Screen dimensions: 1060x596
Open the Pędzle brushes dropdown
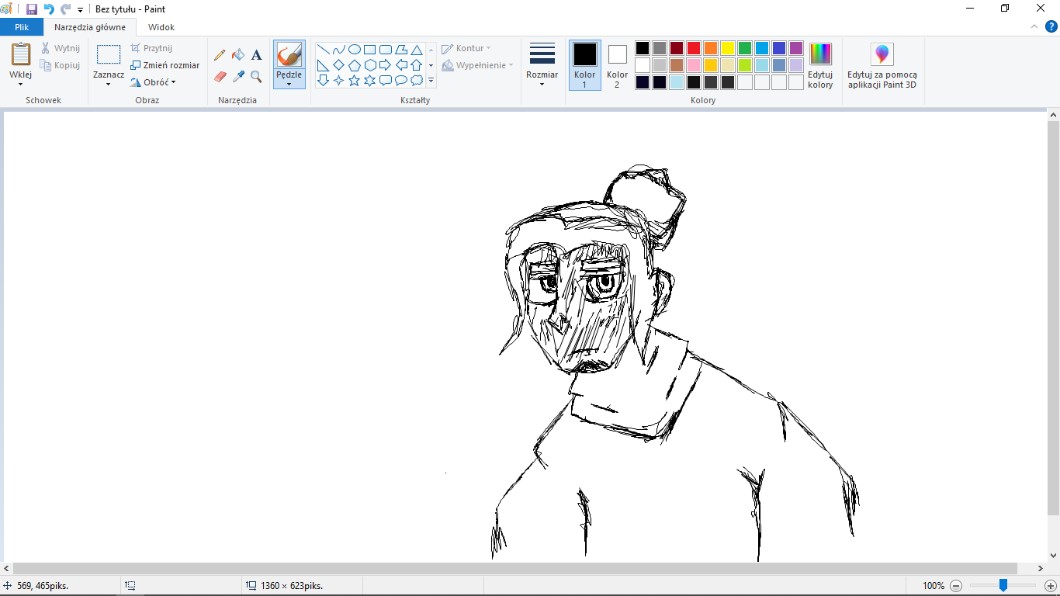tap(289, 80)
